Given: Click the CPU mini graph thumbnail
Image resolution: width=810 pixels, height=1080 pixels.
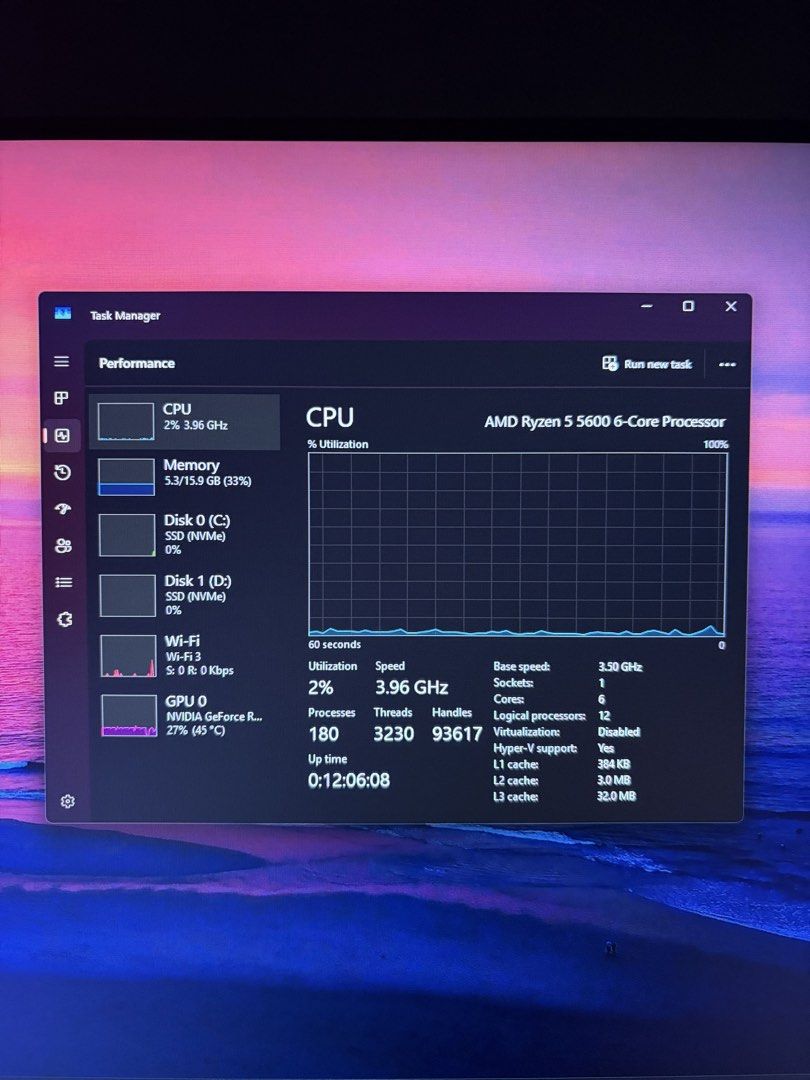Looking at the screenshot, I should (x=125, y=422).
